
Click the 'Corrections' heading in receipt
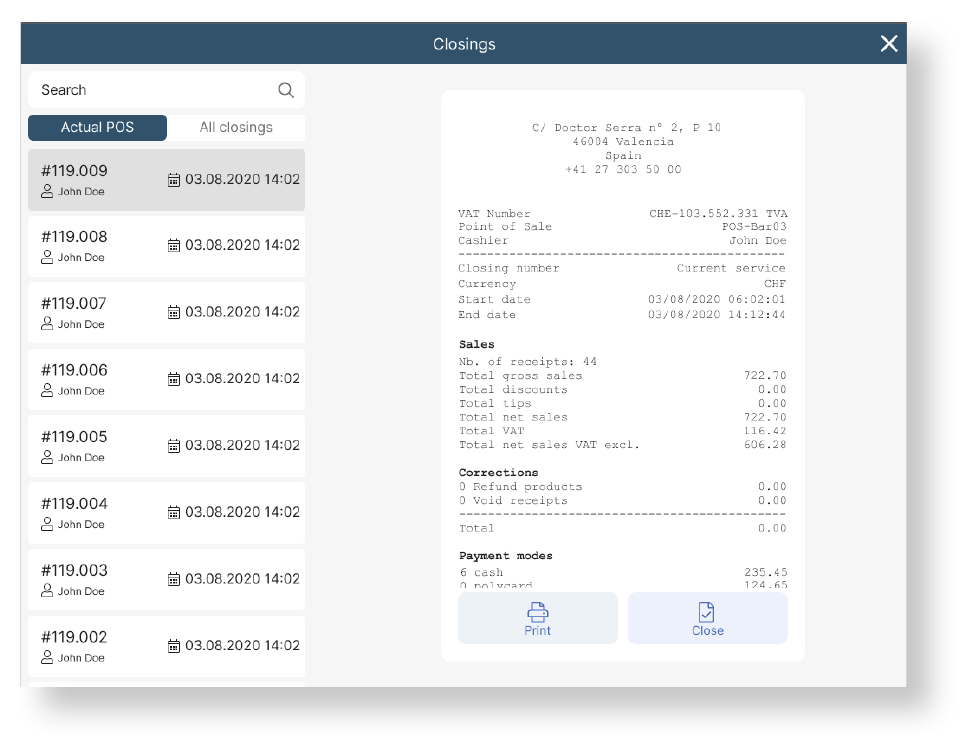(498, 472)
